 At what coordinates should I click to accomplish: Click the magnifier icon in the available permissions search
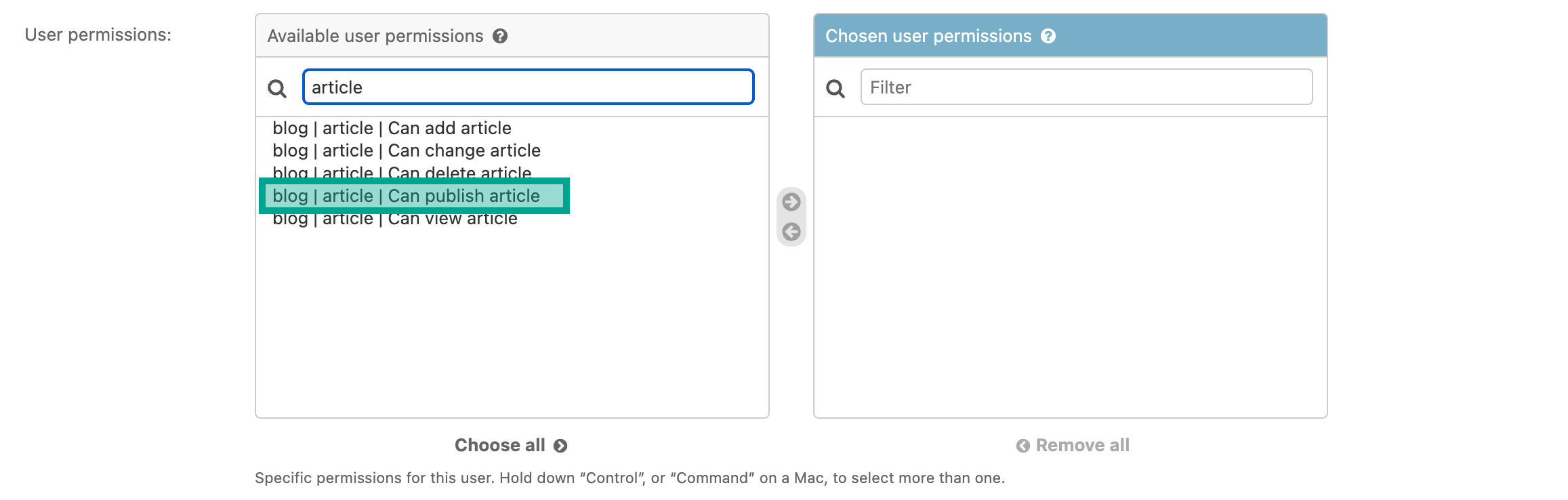pos(277,87)
